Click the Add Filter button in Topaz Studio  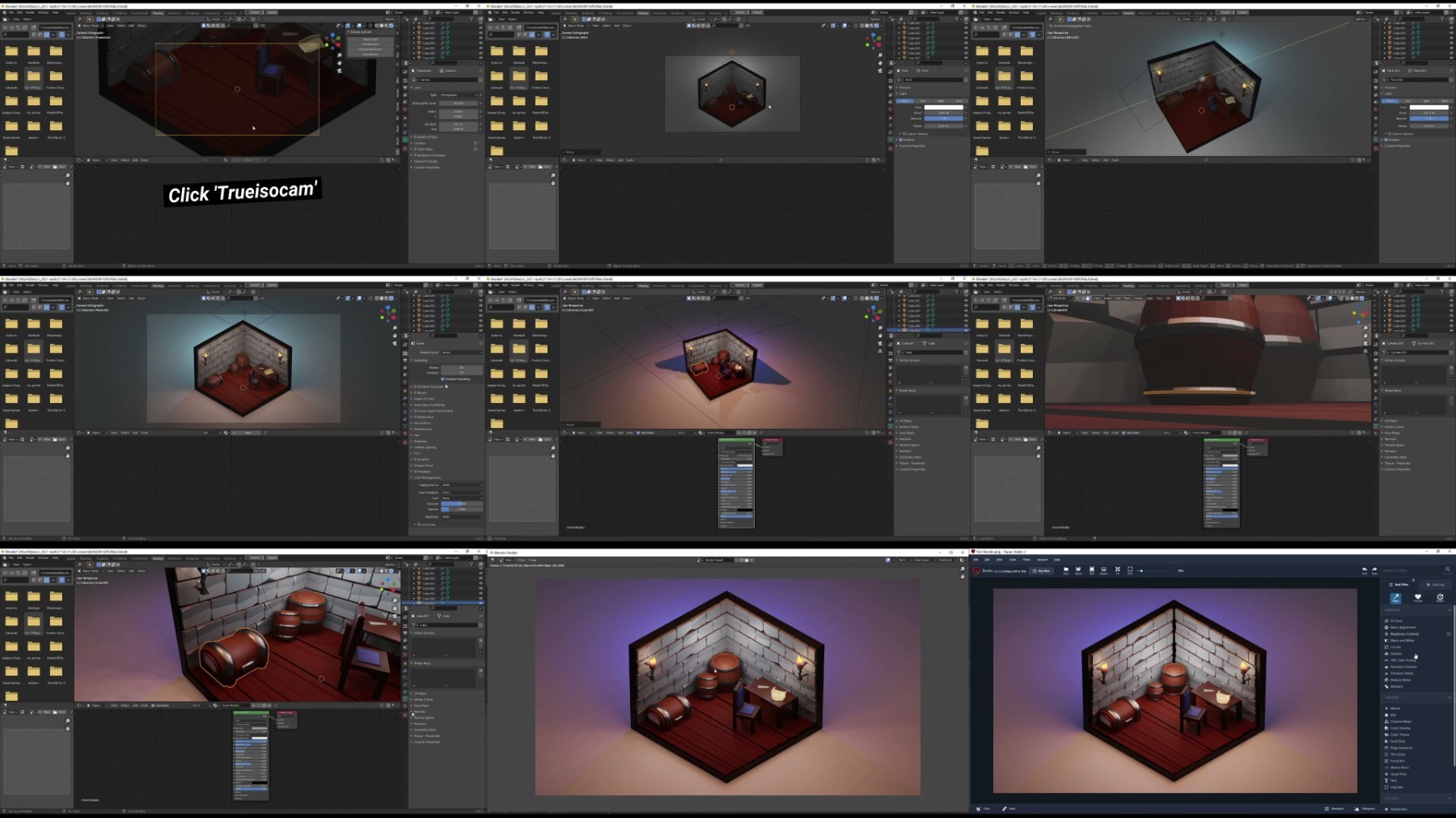1400,584
